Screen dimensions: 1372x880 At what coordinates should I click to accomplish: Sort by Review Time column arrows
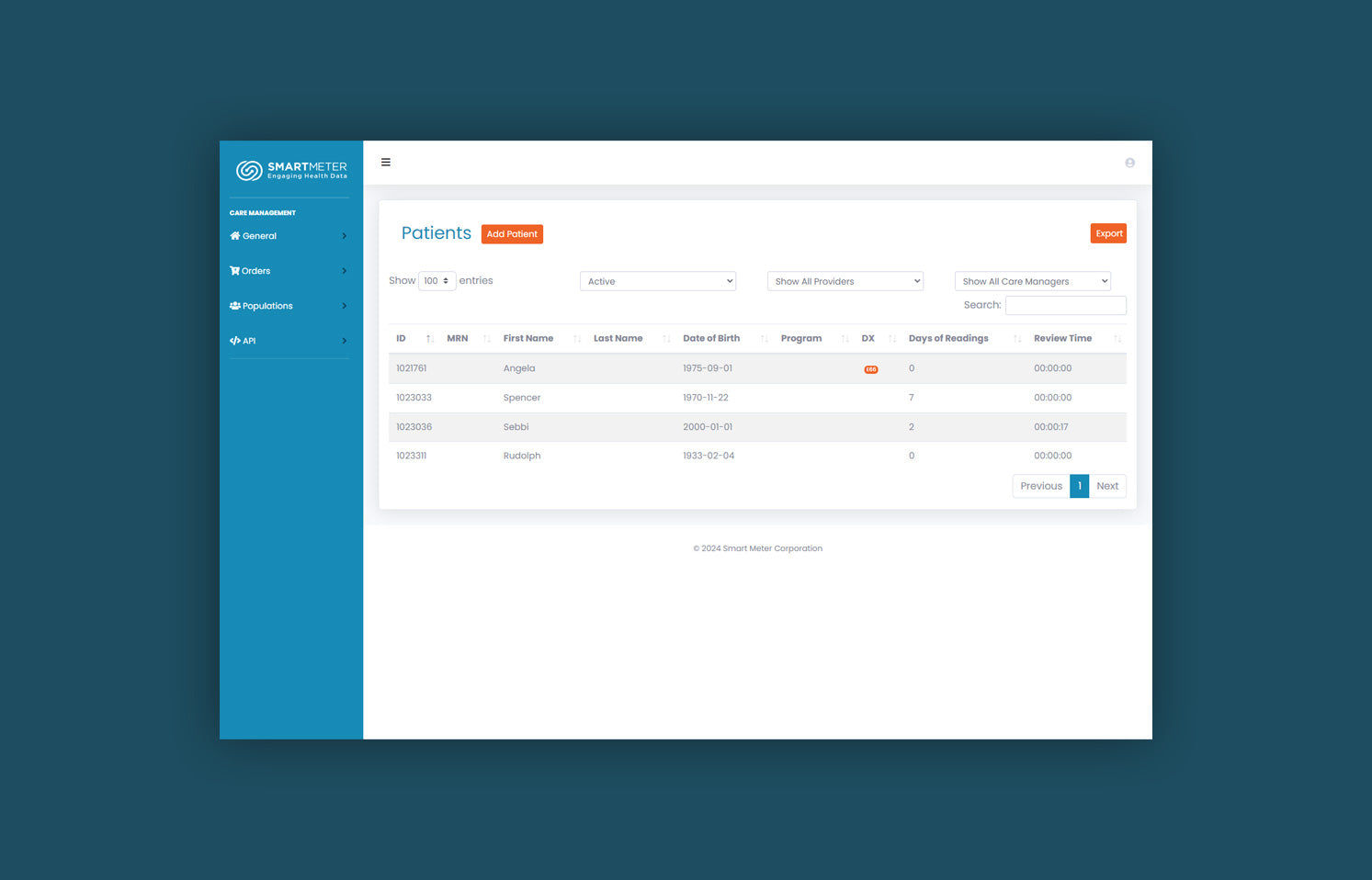(x=1117, y=339)
